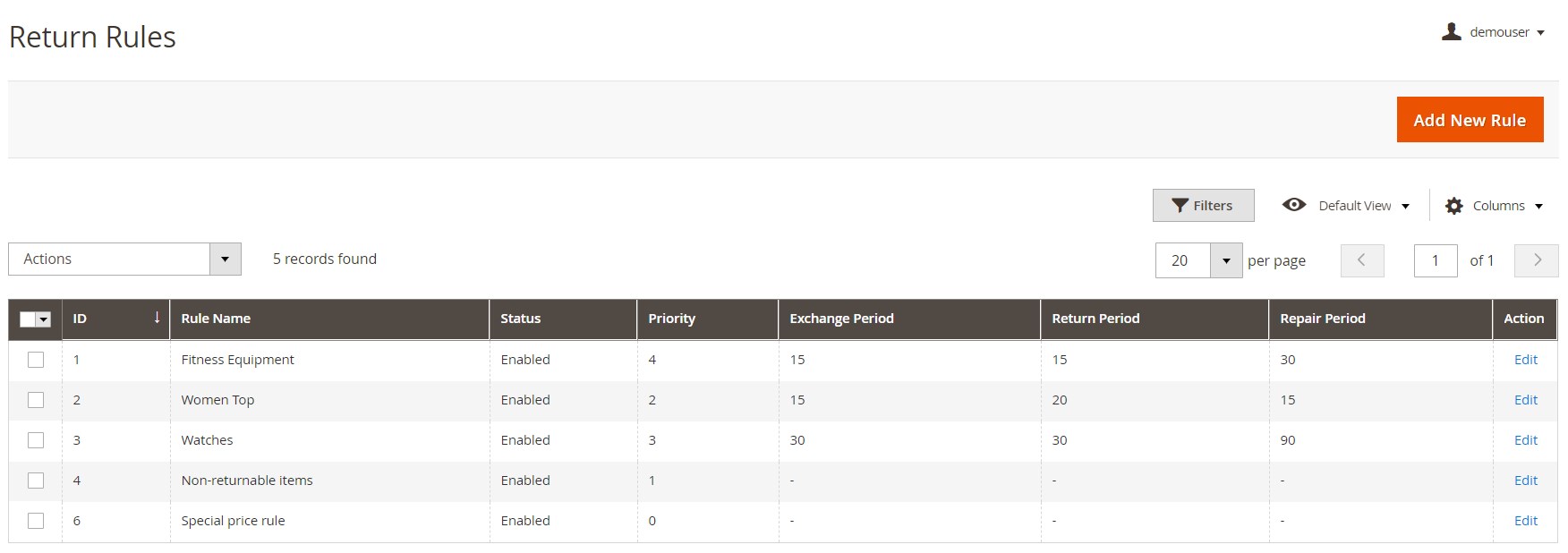Tick the checkbox for Watches rule
Viewport: 1568px width, 553px height.
click(36, 440)
